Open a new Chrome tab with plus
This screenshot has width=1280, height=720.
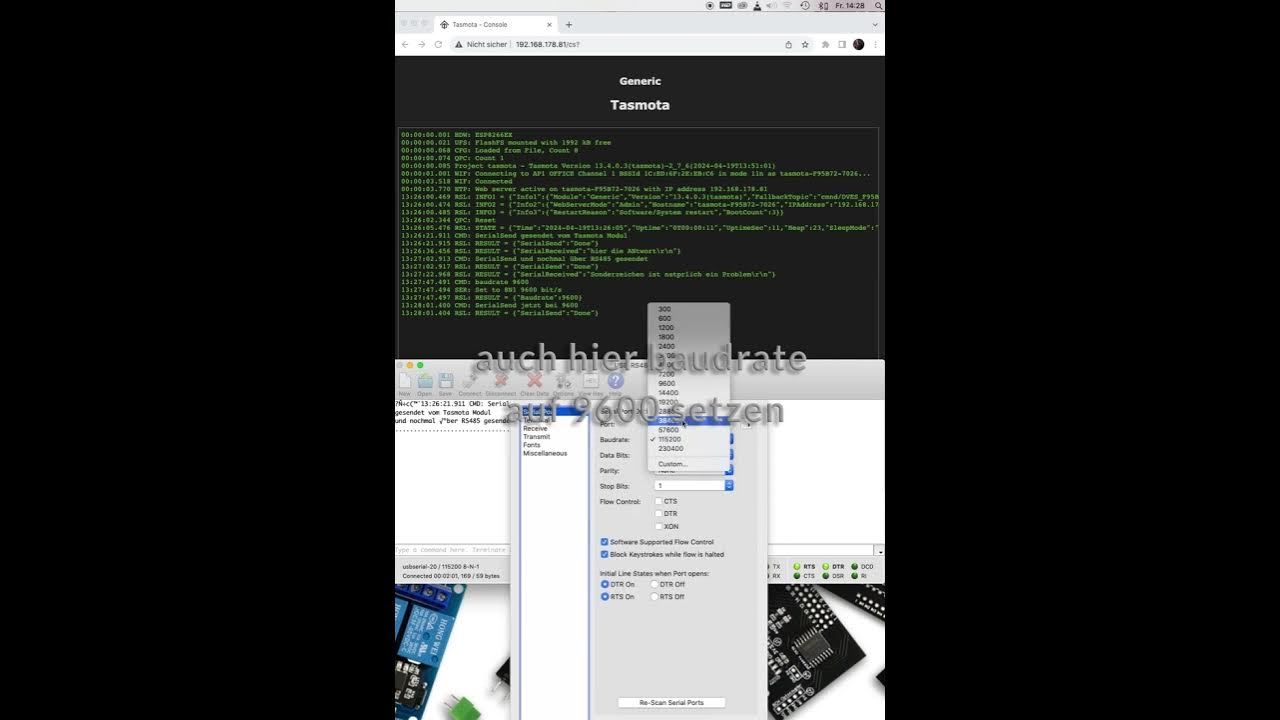(569, 24)
